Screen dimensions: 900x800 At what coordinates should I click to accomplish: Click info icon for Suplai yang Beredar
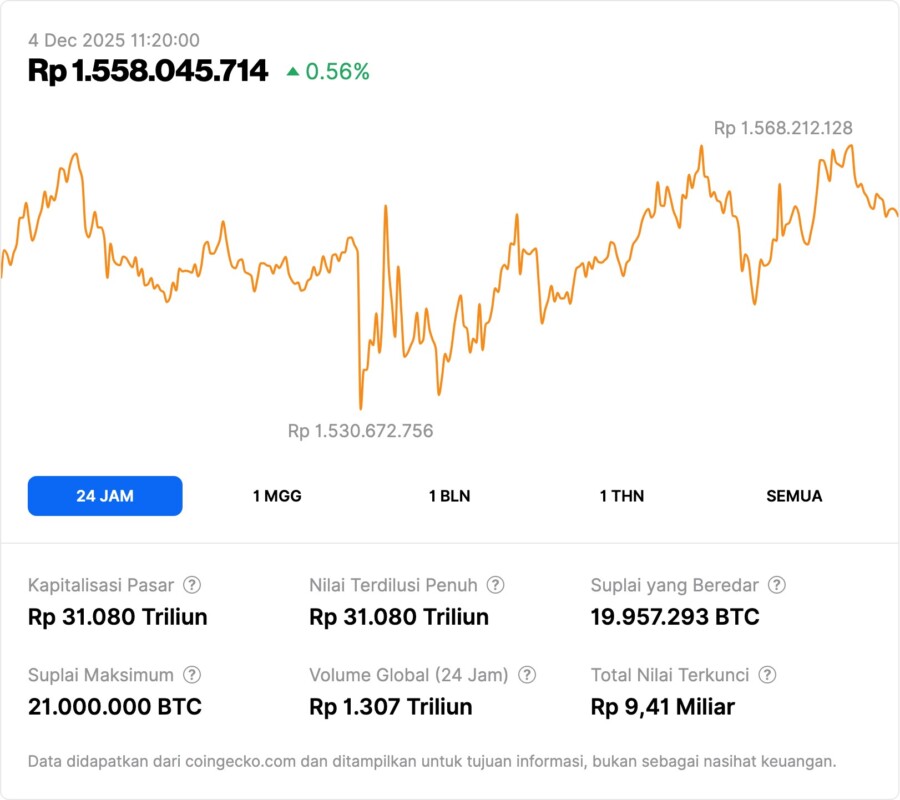pos(776,585)
